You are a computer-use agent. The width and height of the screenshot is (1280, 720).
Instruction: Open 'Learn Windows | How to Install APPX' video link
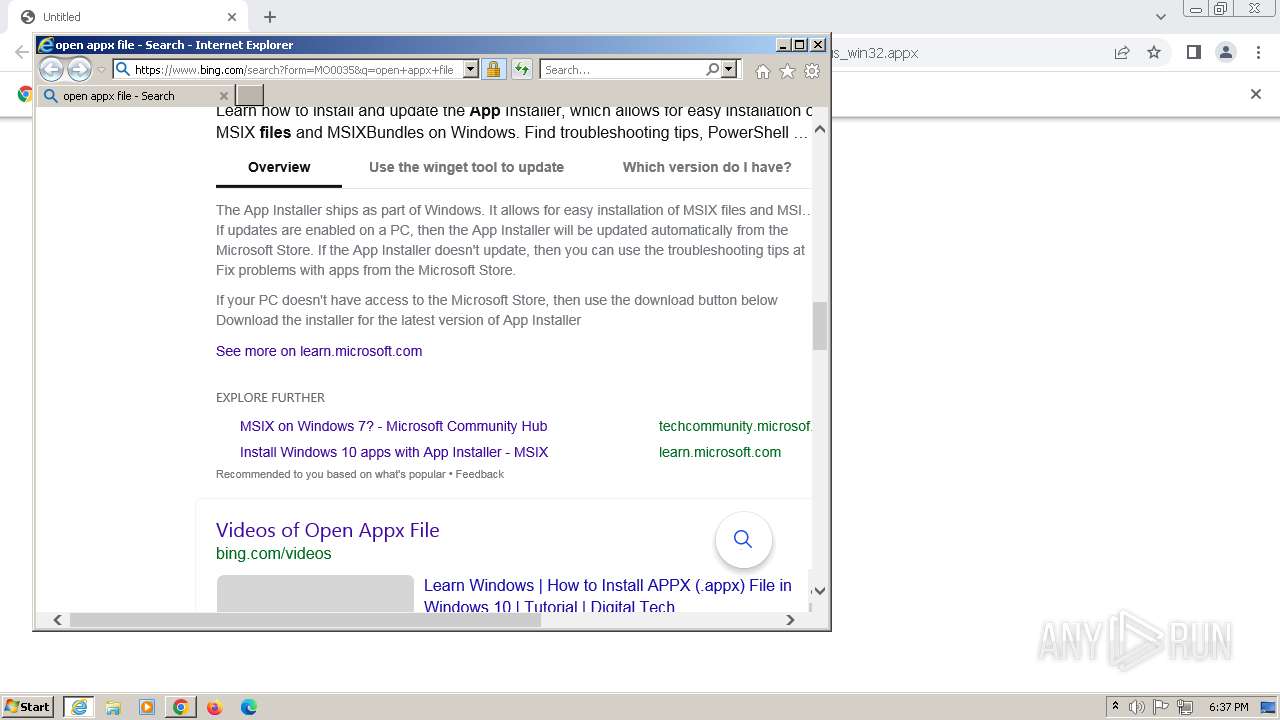[x=608, y=595]
